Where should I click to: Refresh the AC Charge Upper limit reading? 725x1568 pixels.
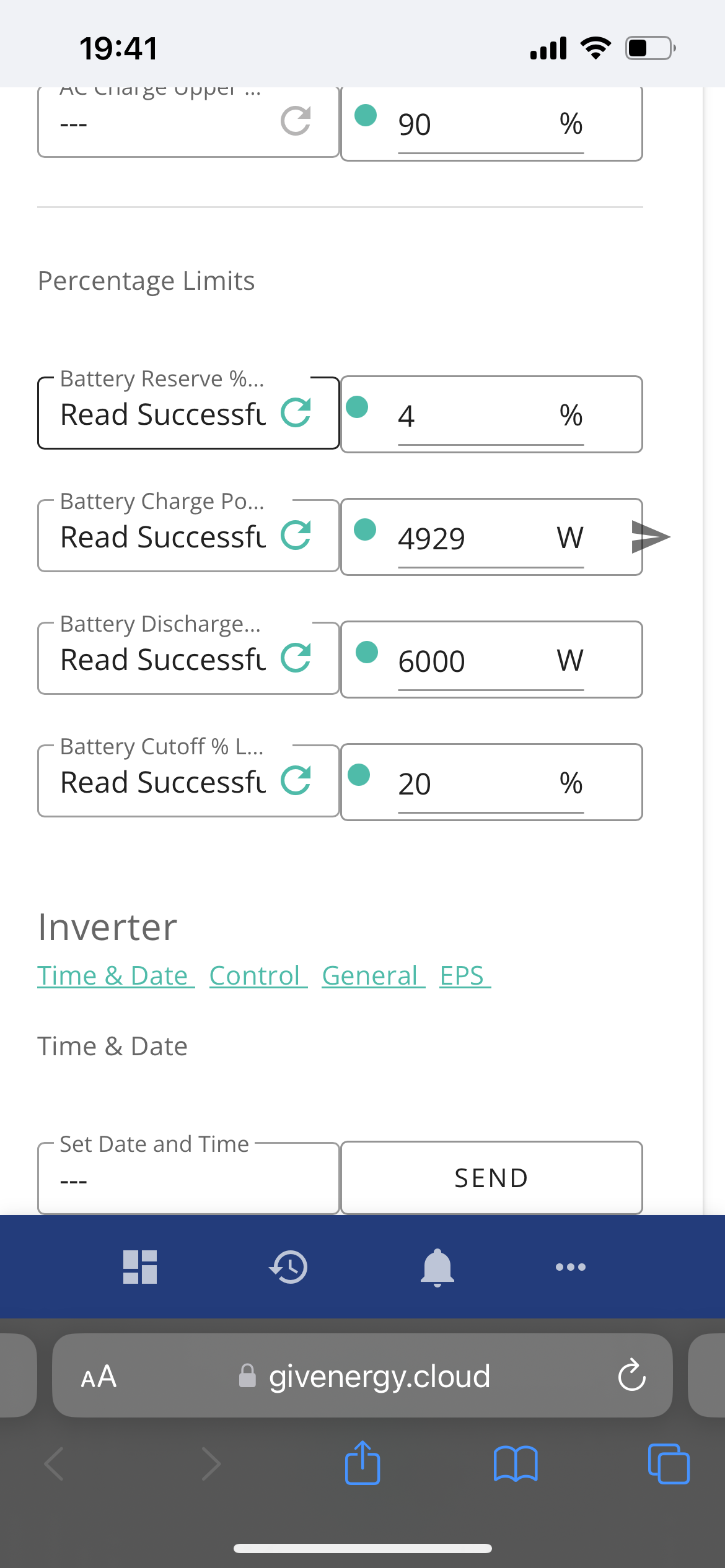296,121
